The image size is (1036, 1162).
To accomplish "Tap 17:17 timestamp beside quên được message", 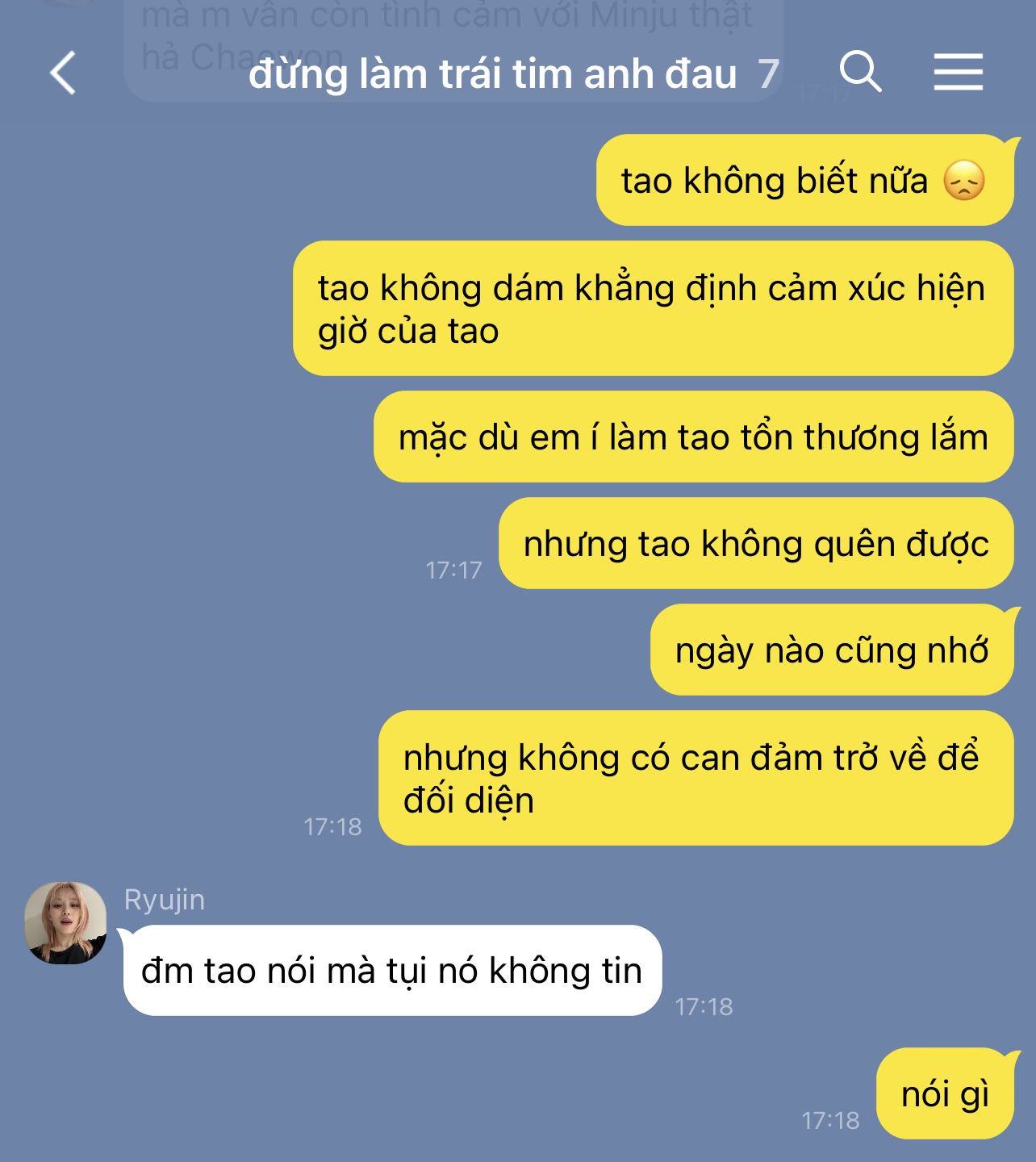I will point(453,571).
